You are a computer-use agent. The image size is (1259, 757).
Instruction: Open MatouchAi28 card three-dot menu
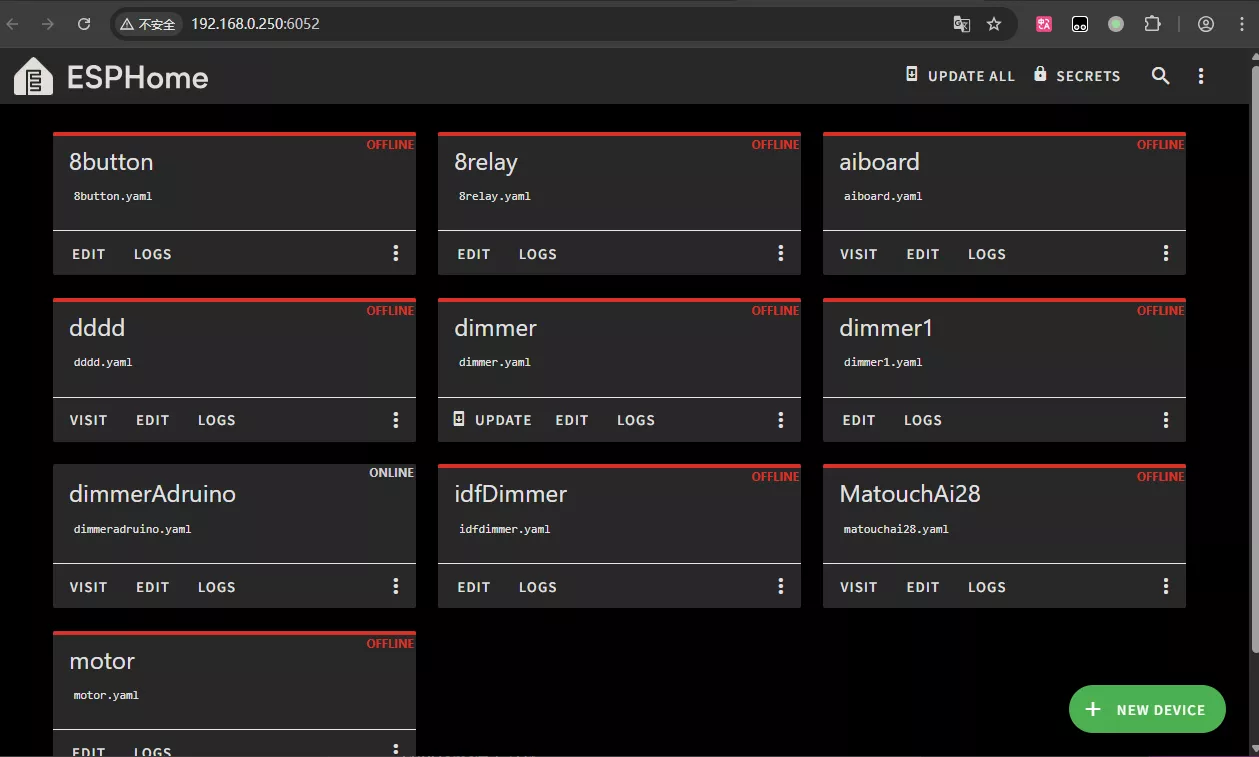tap(1166, 587)
